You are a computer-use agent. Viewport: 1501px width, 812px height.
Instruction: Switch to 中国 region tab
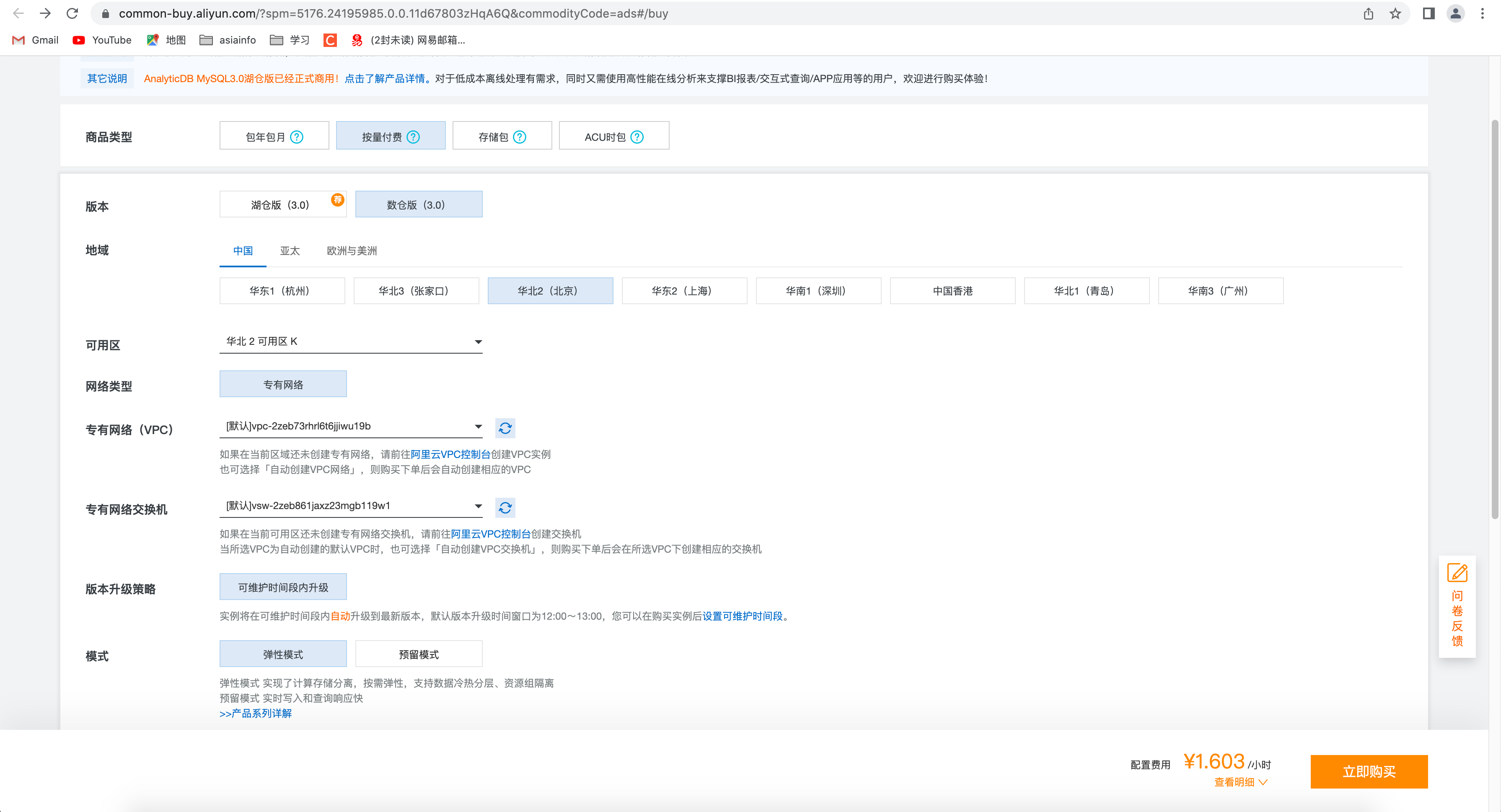(243, 251)
